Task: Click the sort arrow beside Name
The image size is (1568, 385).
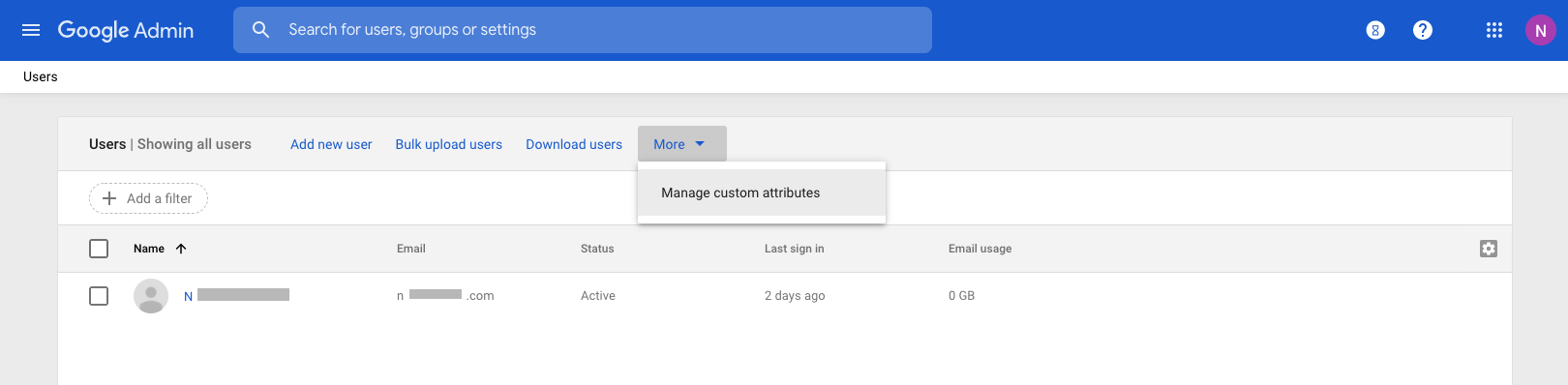Action: click(181, 249)
